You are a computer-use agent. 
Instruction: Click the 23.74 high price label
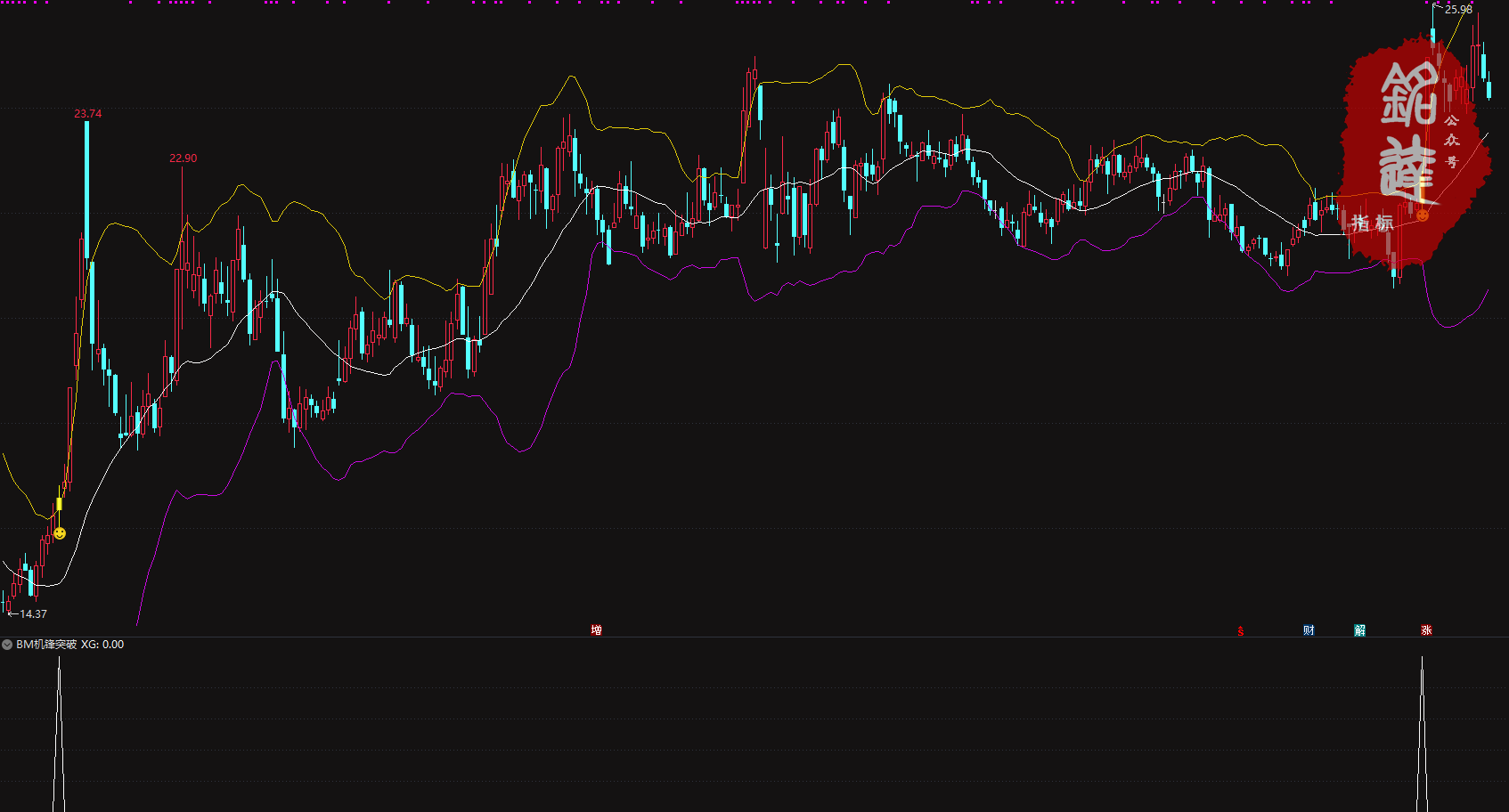pyautogui.click(x=87, y=114)
